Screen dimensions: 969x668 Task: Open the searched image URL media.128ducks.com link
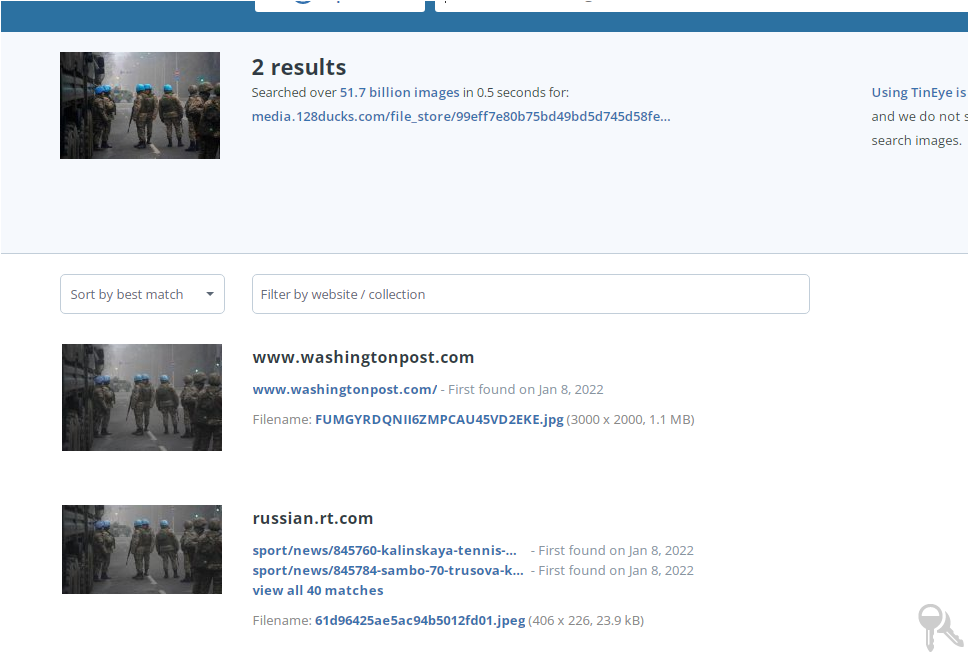pyautogui.click(x=460, y=116)
